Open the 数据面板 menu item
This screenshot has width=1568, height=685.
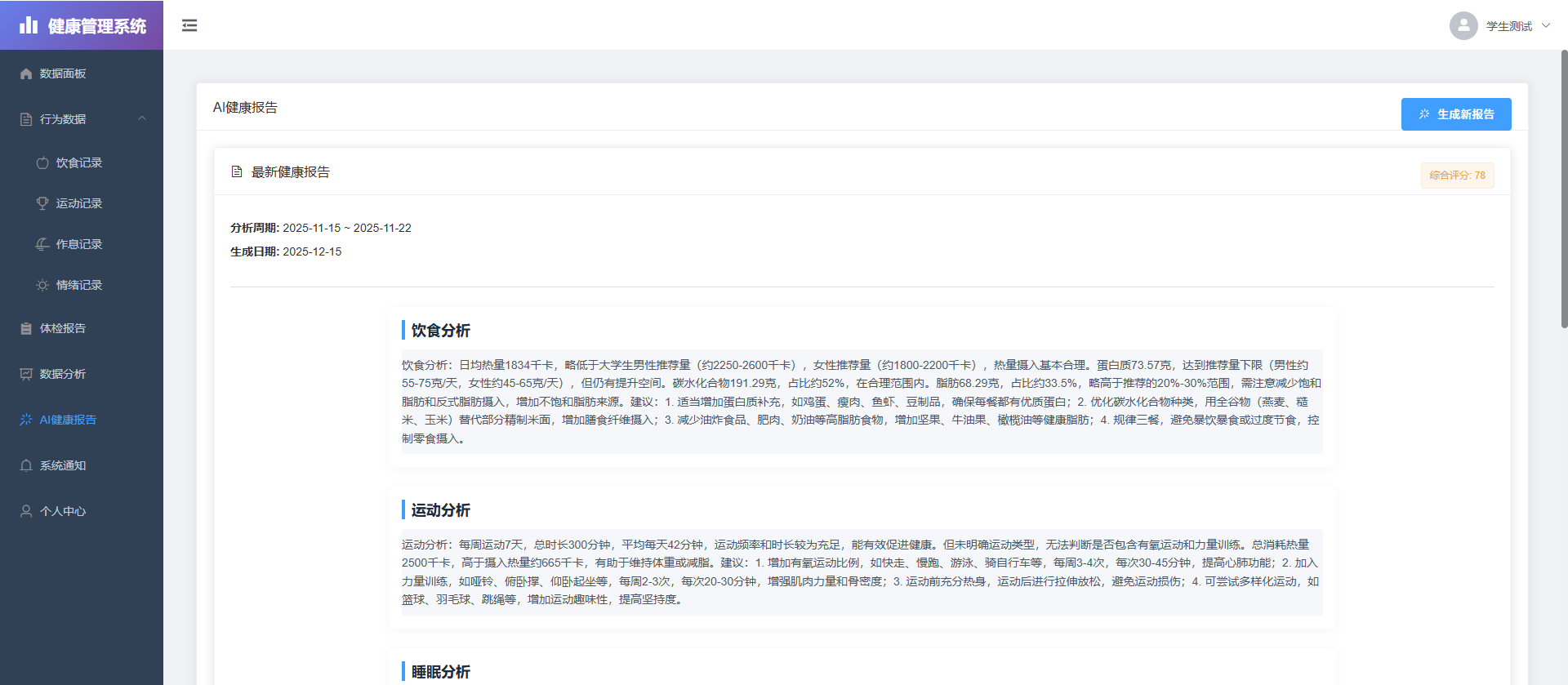pyautogui.click(x=82, y=73)
